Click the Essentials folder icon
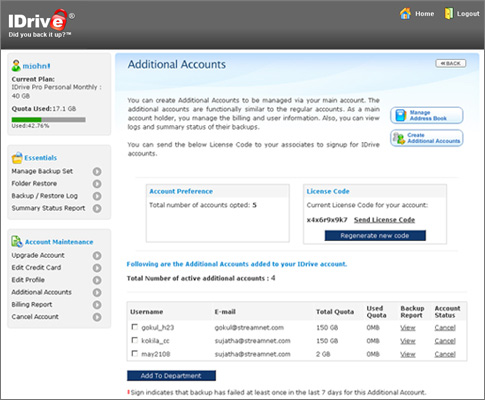Viewport: 485px width, 400px height. 17,158
